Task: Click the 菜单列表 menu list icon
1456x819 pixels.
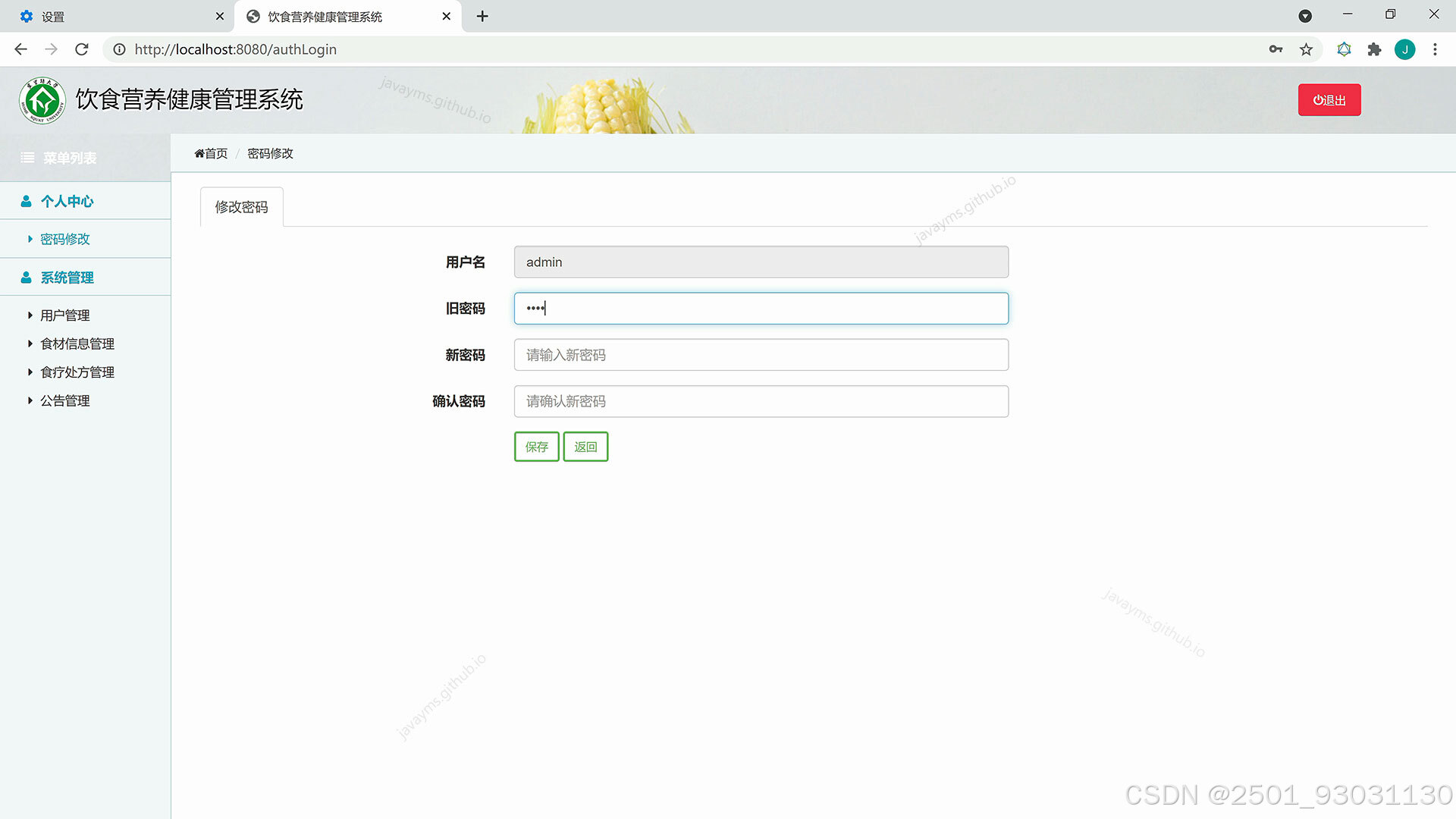Action: [x=27, y=158]
